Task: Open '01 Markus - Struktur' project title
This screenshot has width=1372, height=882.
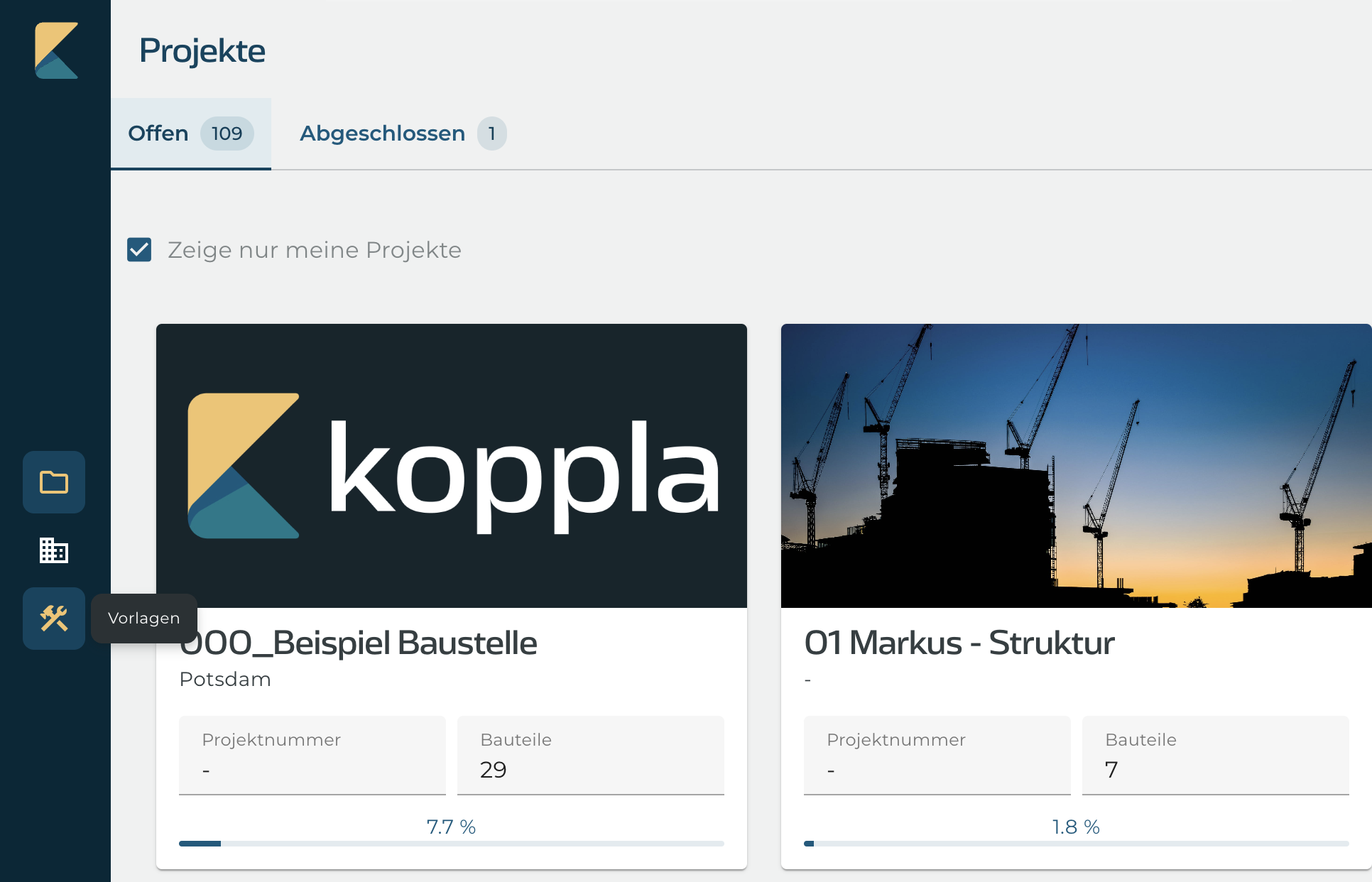Action: coord(959,643)
